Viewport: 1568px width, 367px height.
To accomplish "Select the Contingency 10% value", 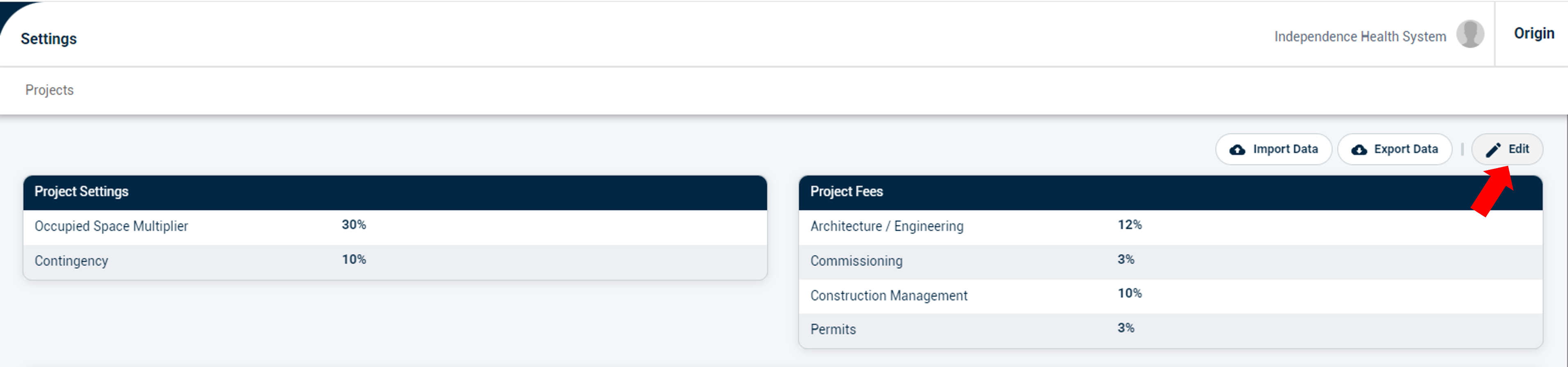I will (x=354, y=260).
